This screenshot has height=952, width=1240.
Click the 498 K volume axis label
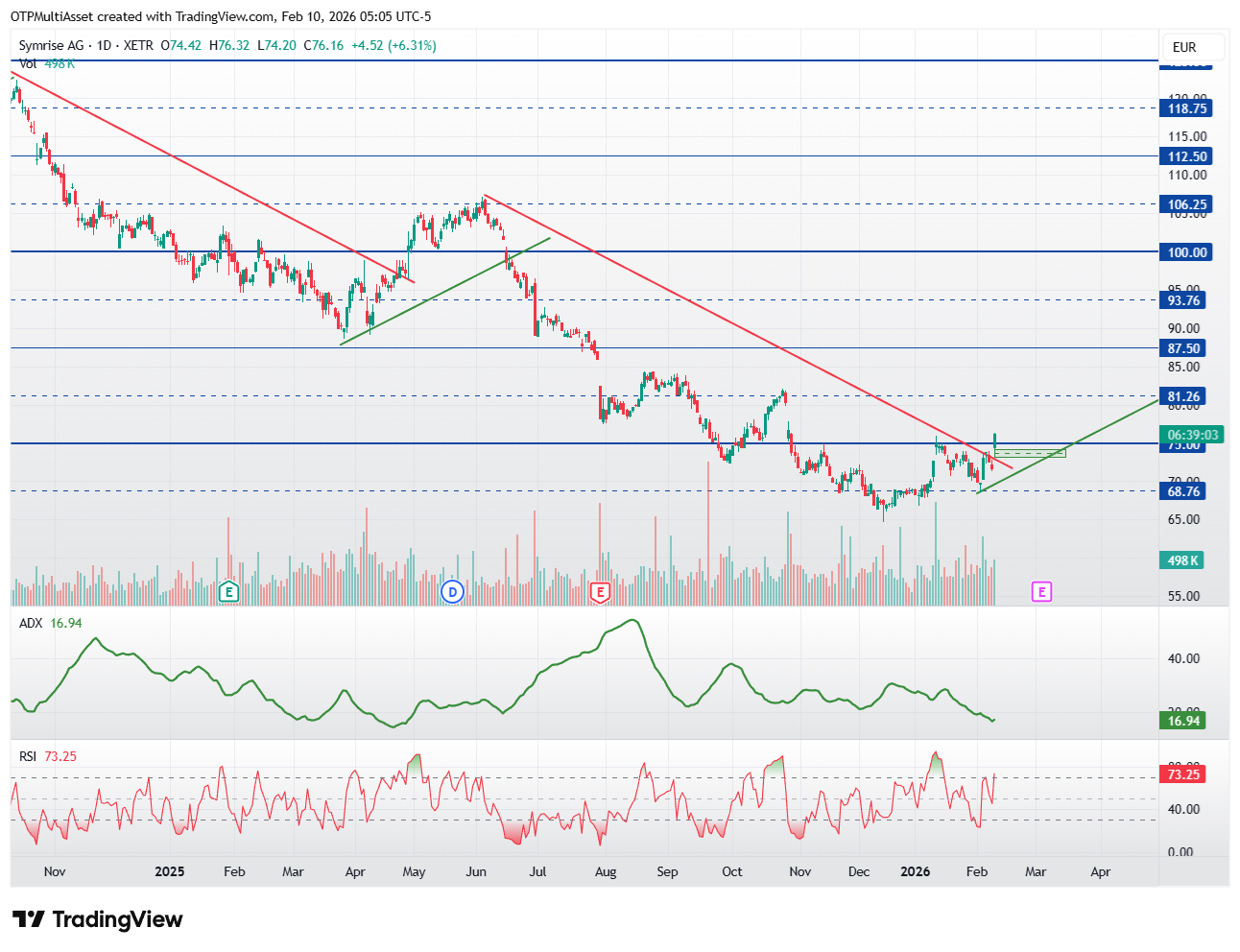(x=1183, y=560)
